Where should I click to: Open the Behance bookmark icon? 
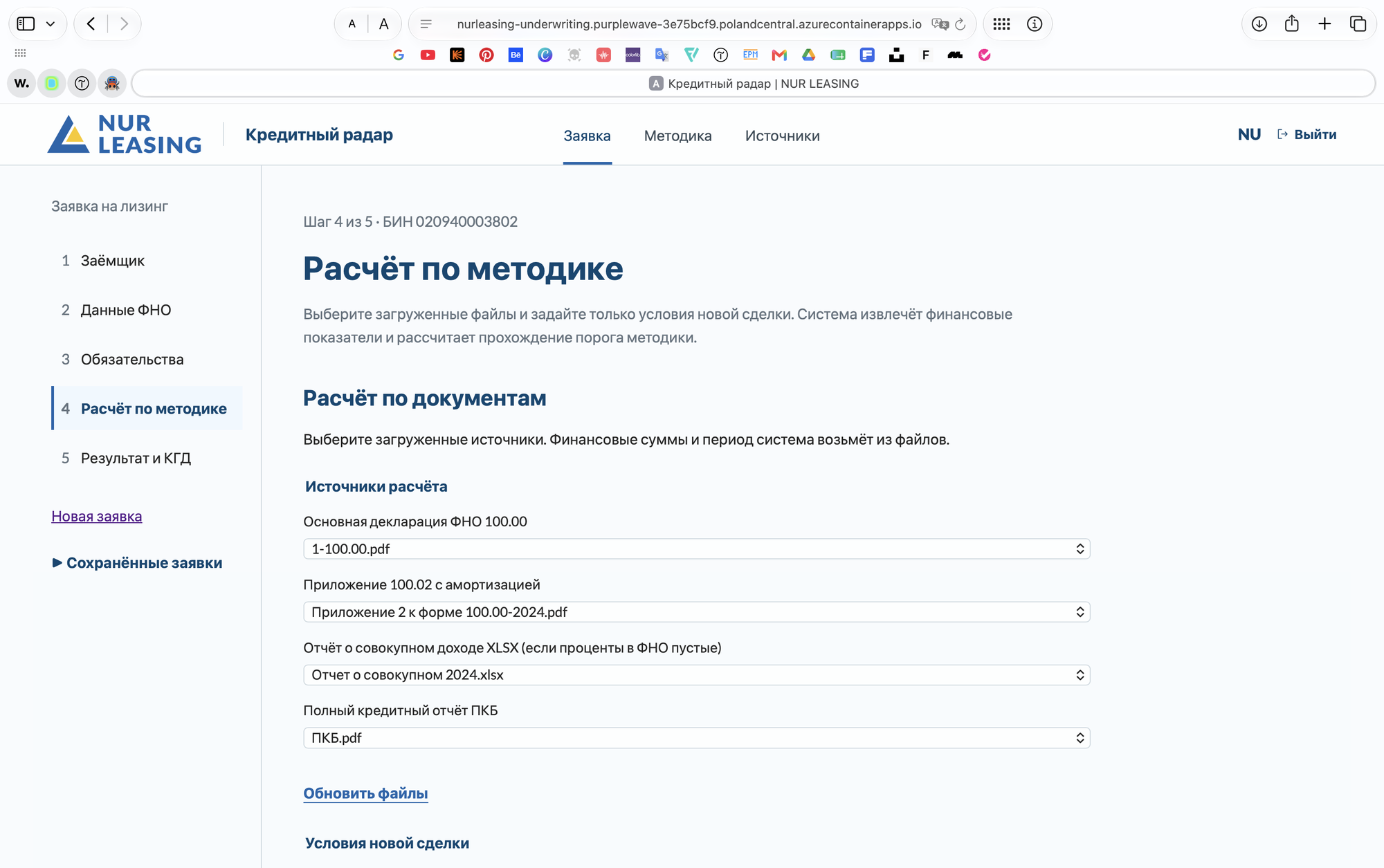516,55
